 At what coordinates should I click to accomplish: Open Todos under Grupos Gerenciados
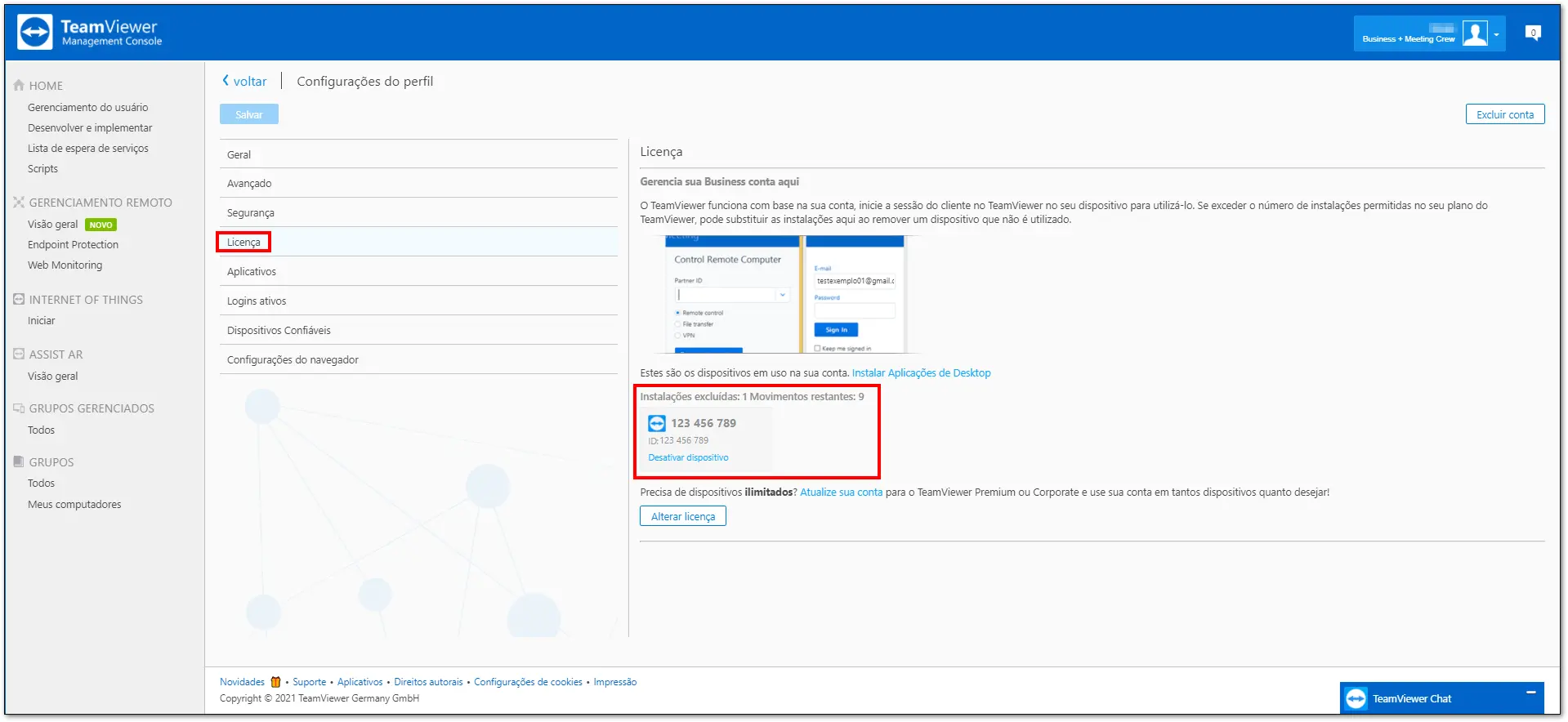41,430
